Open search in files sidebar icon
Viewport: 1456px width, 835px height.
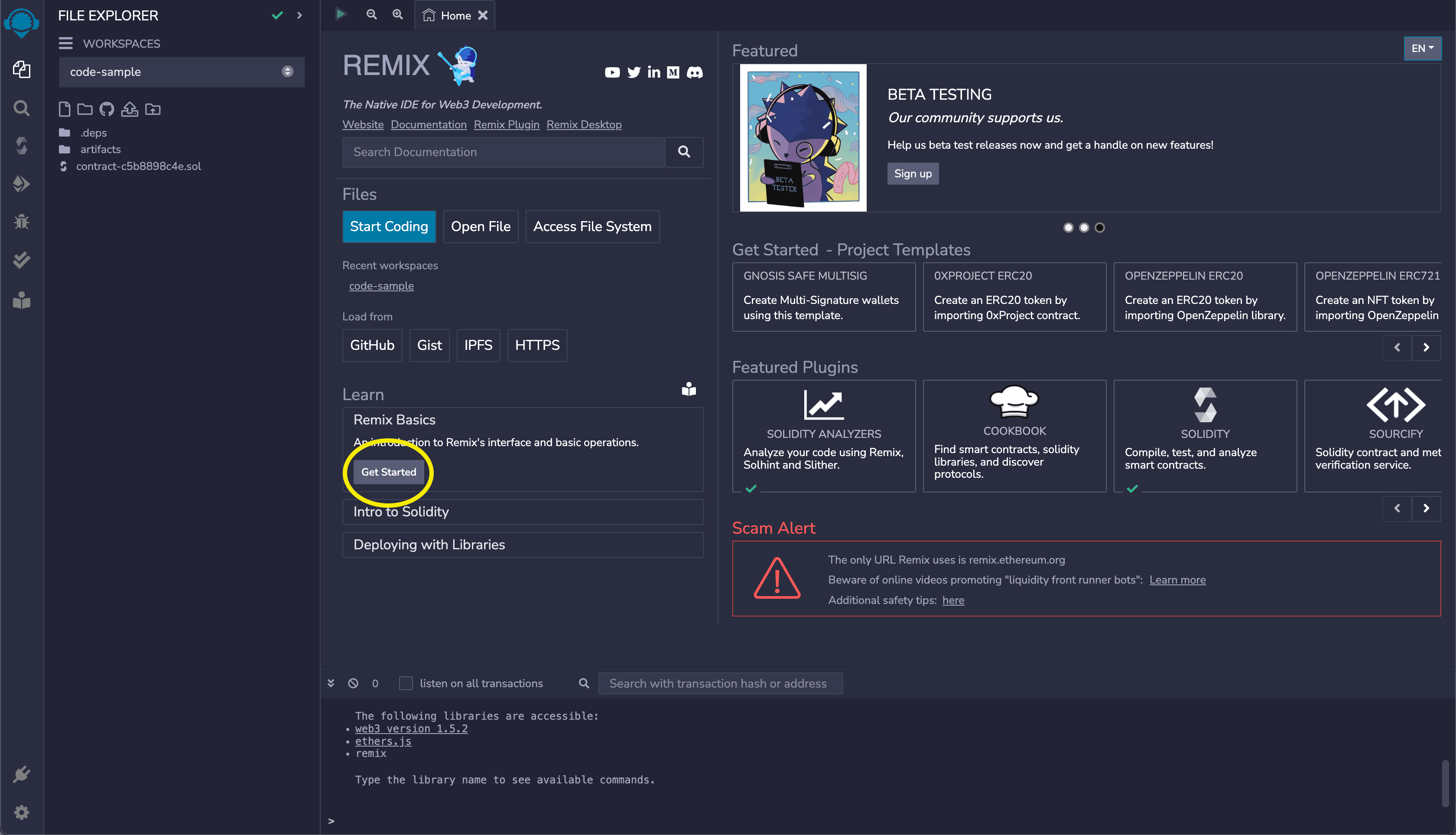pyautogui.click(x=21, y=108)
